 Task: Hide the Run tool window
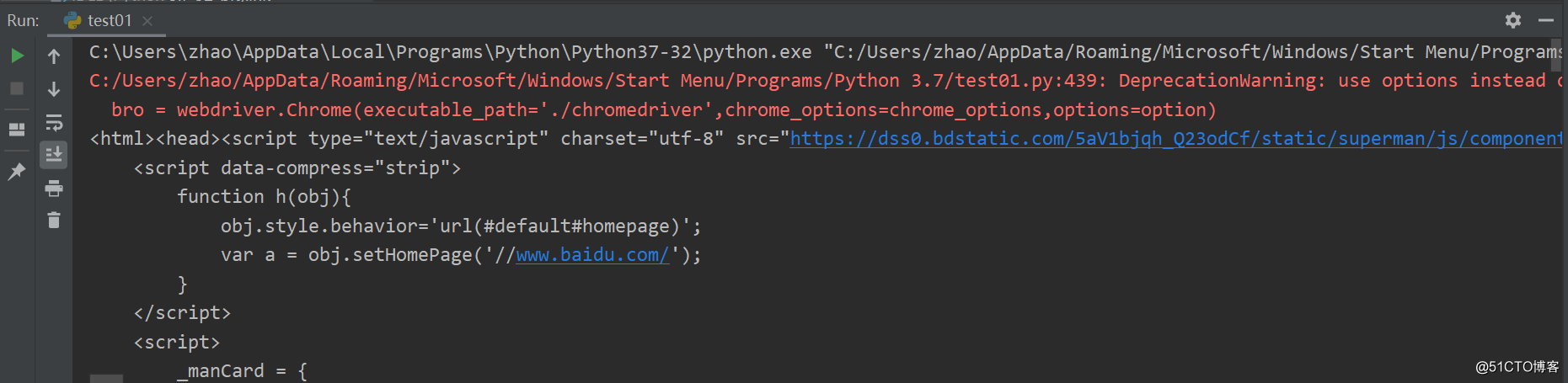[1545, 20]
